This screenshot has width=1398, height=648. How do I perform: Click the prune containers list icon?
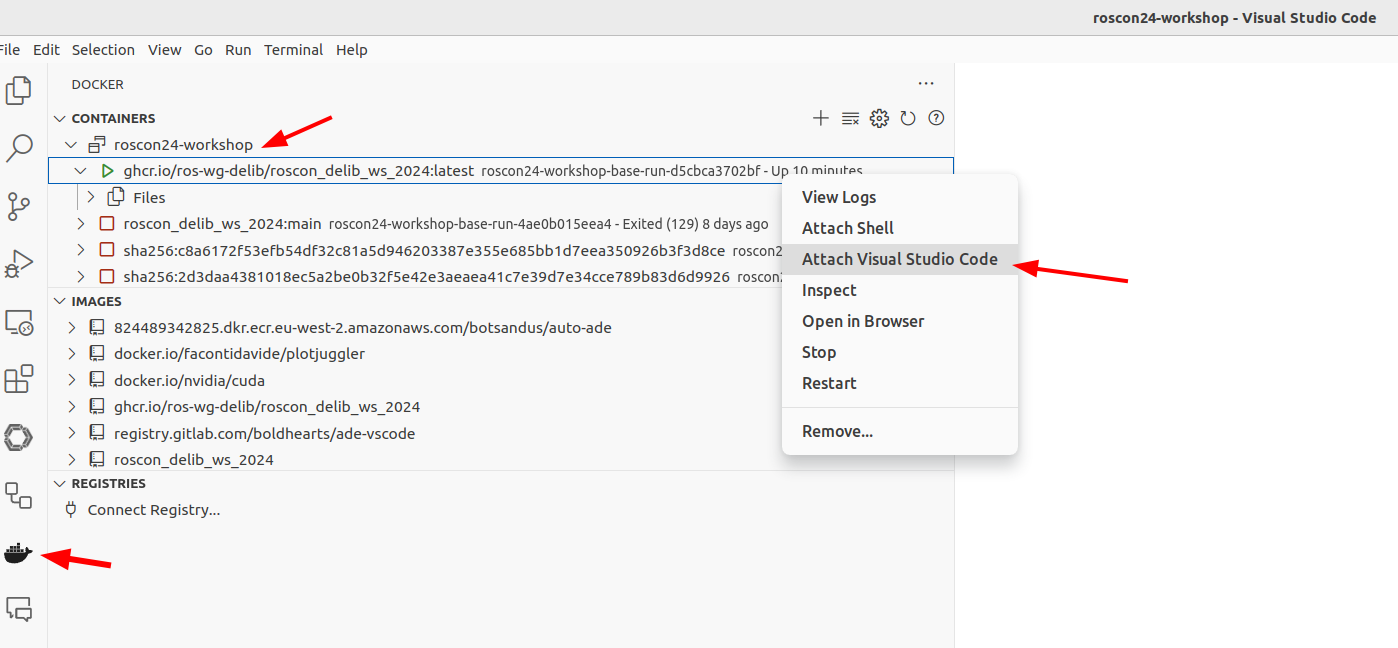coord(850,118)
